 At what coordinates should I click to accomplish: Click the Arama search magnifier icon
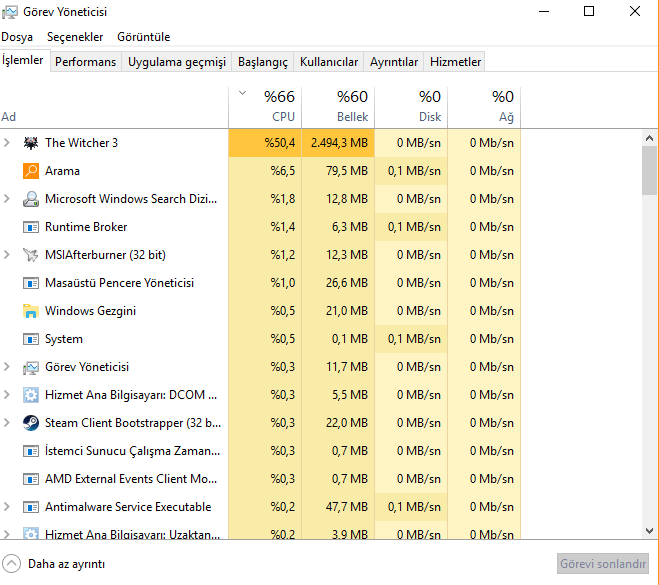pyautogui.click(x=31, y=171)
